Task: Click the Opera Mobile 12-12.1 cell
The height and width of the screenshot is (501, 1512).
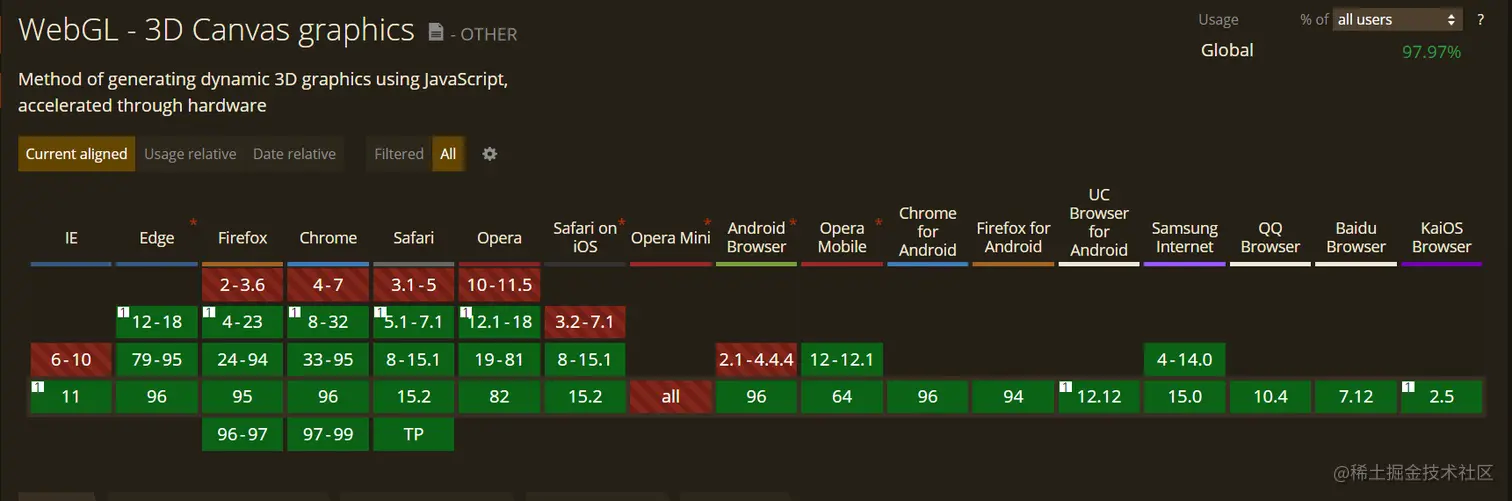Action: 842,359
